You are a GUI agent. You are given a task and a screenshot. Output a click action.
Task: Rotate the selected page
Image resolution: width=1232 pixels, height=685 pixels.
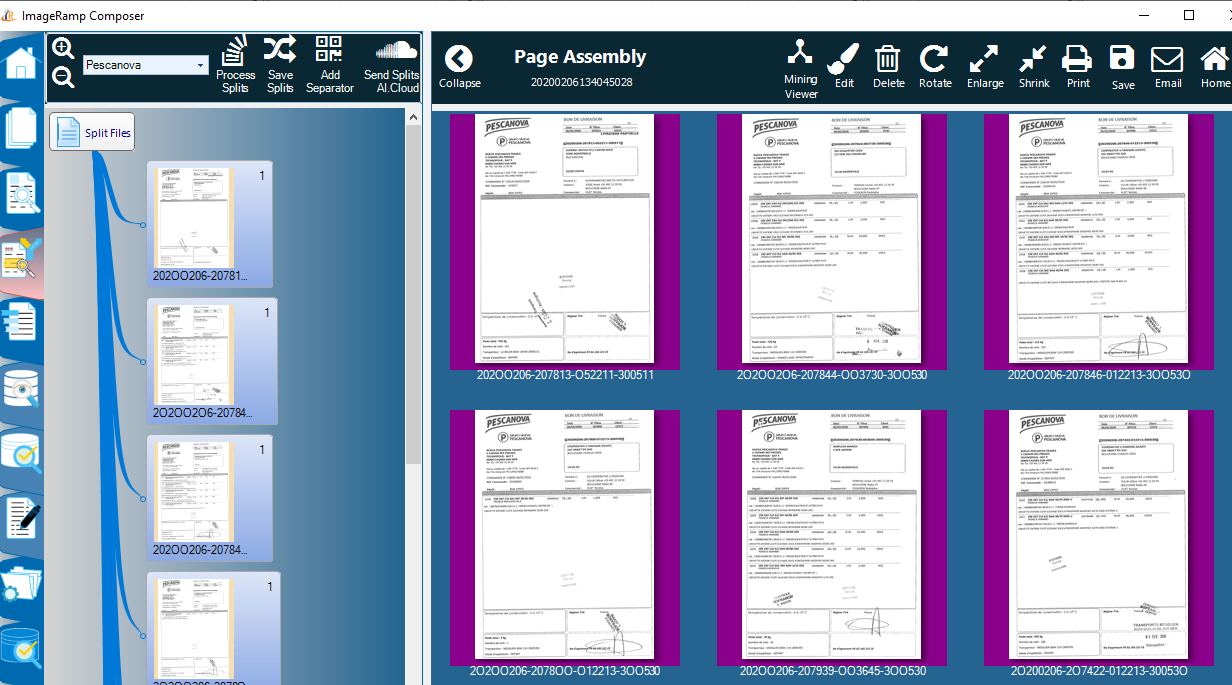[935, 67]
